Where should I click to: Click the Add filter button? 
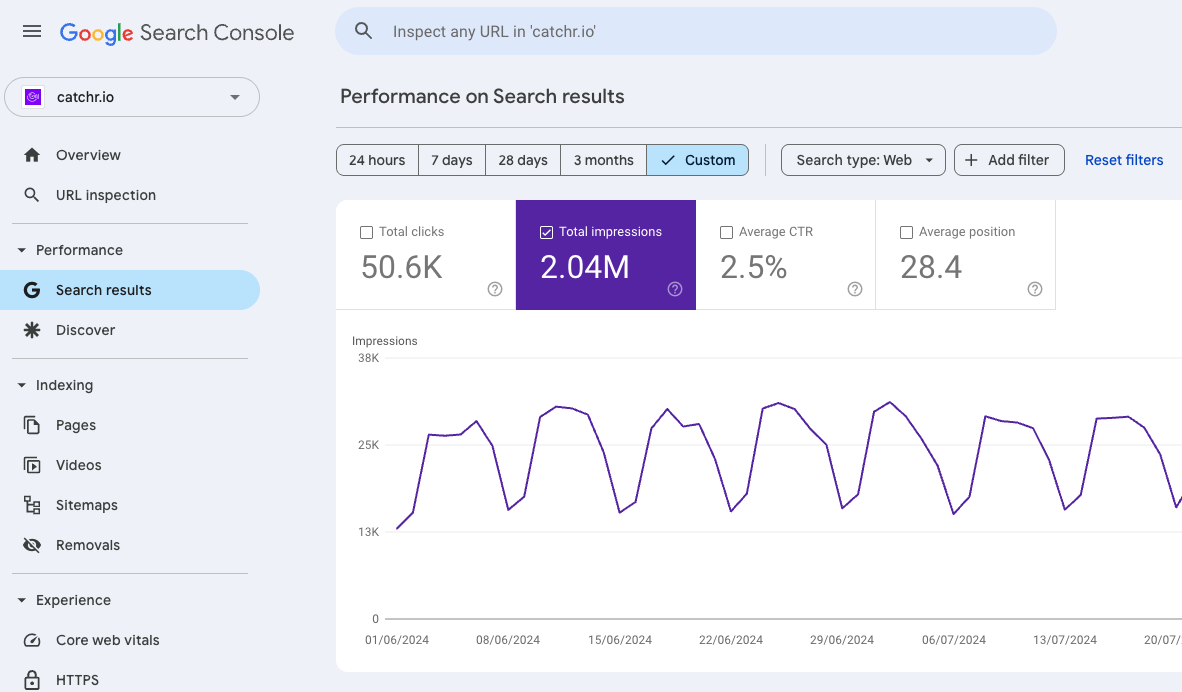click(x=1009, y=160)
